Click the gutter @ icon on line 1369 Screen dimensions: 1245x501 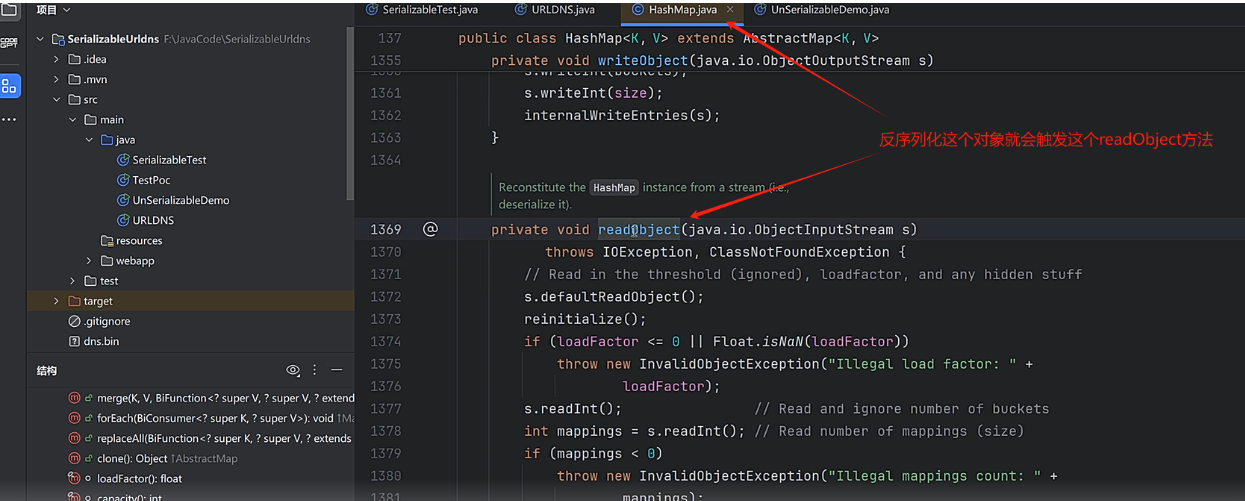[430, 229]
